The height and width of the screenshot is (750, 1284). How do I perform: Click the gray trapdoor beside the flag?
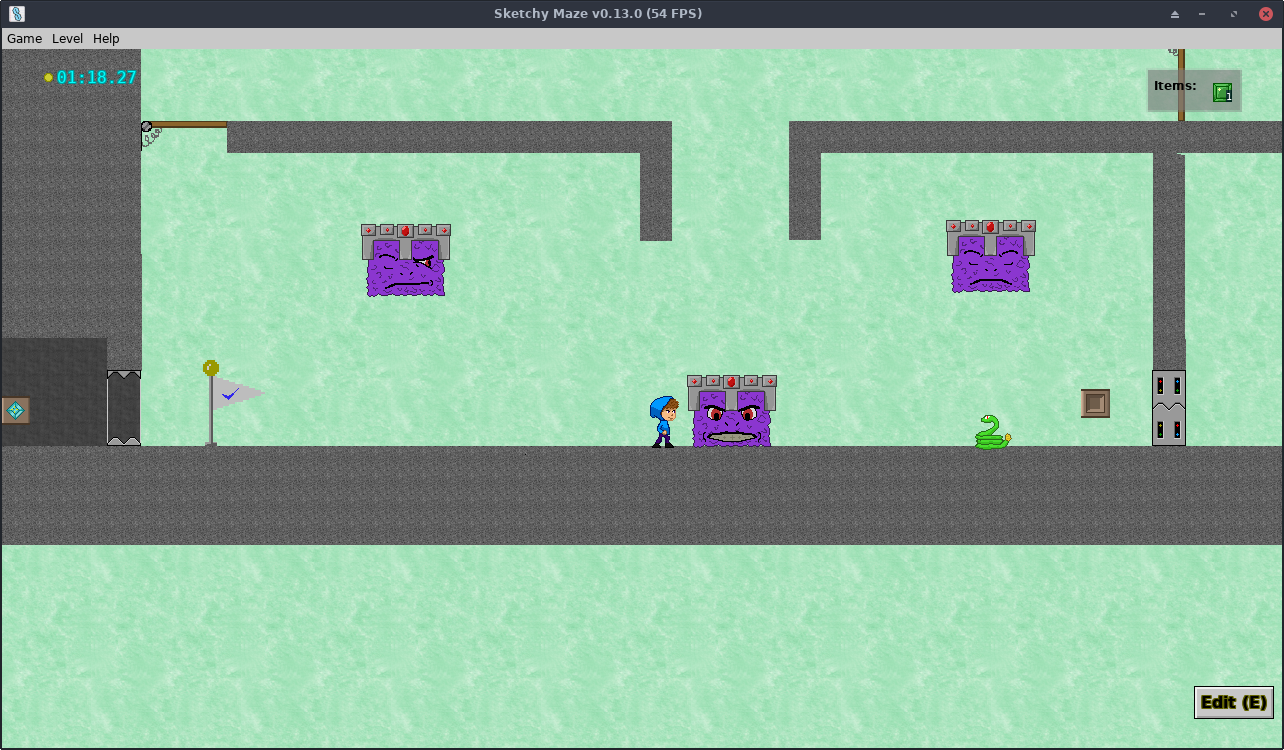click(124, 408)
